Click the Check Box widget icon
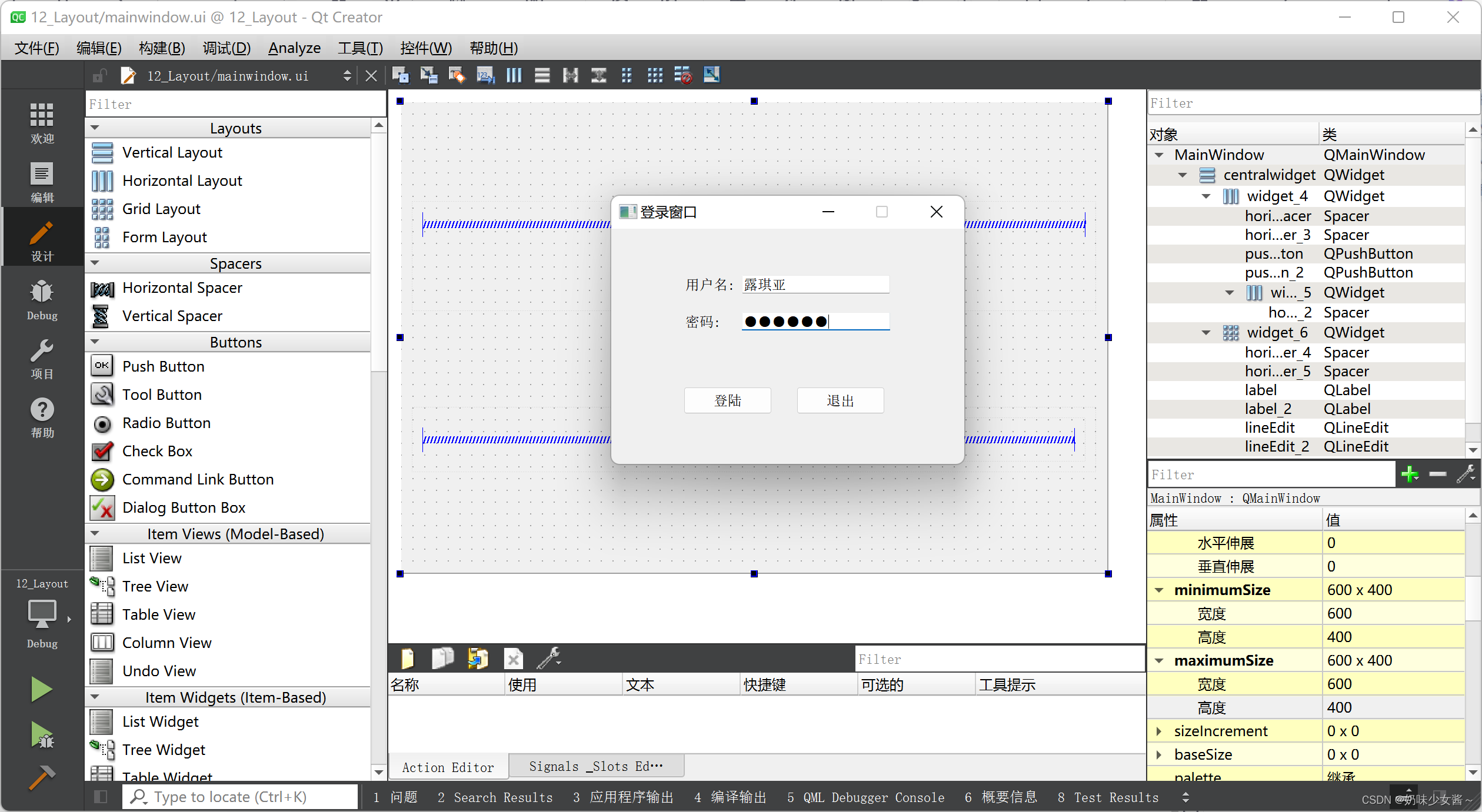Viewport: 1482px width, 812px height. 103,450
